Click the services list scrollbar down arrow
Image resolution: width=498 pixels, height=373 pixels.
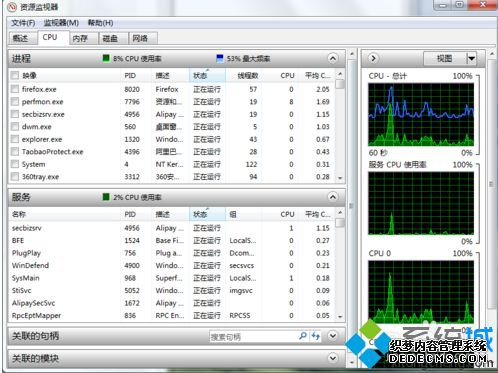pos(340,316)
